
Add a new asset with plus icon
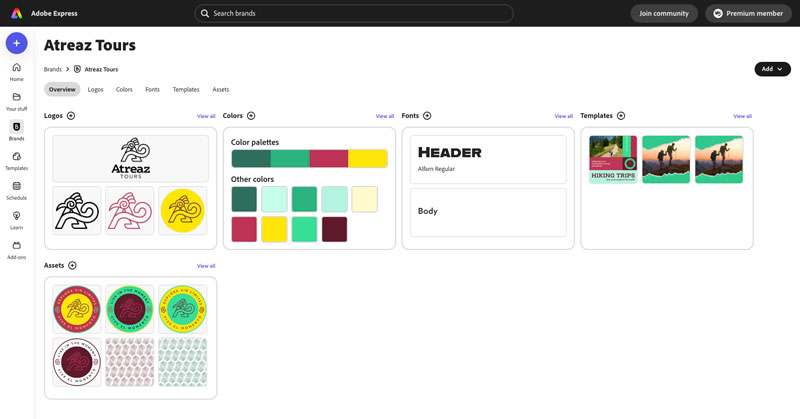pos(72,265)
